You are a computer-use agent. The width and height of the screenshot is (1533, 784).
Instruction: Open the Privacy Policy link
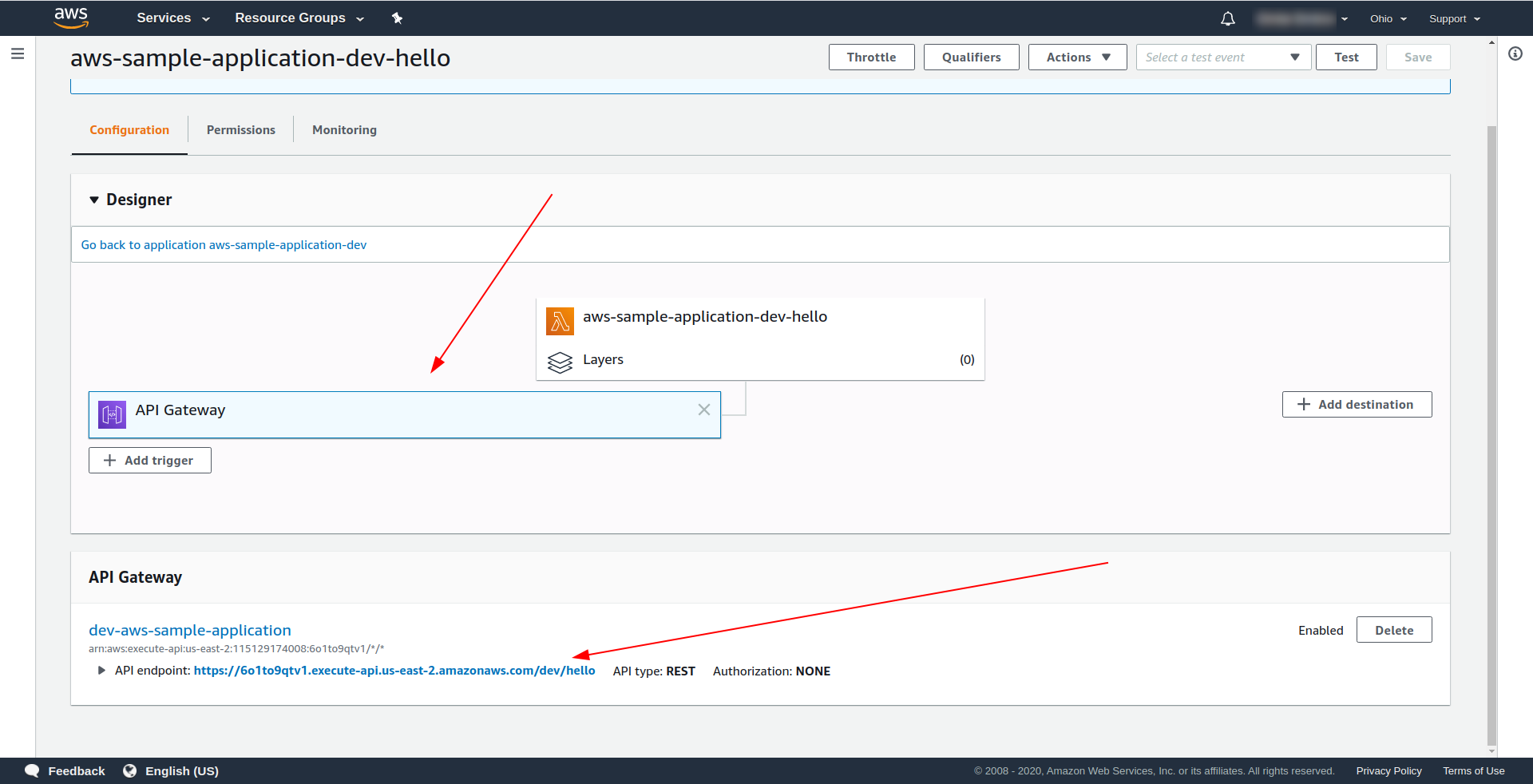(1388, 771)
